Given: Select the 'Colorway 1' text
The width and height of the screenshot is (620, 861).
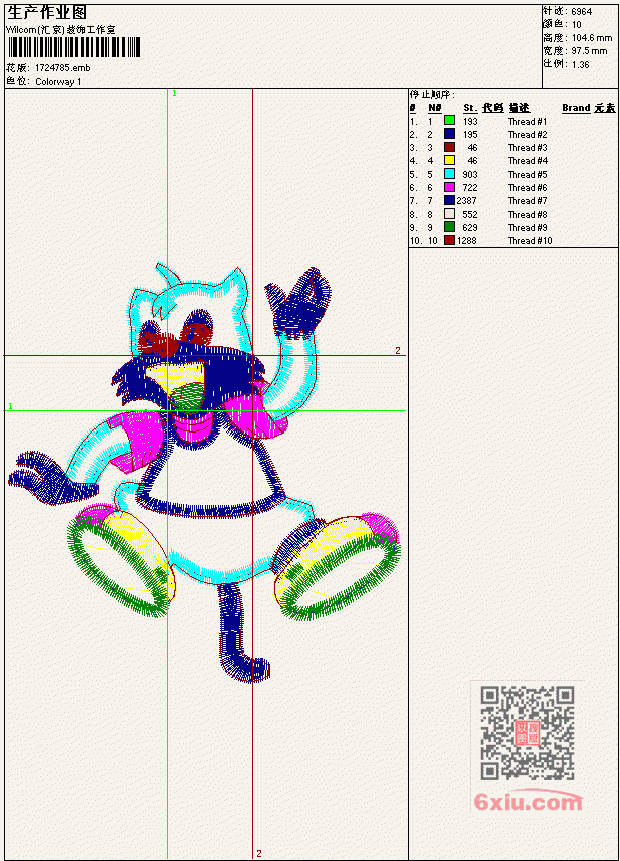Looking at the screenshot, I should (58, 82).
